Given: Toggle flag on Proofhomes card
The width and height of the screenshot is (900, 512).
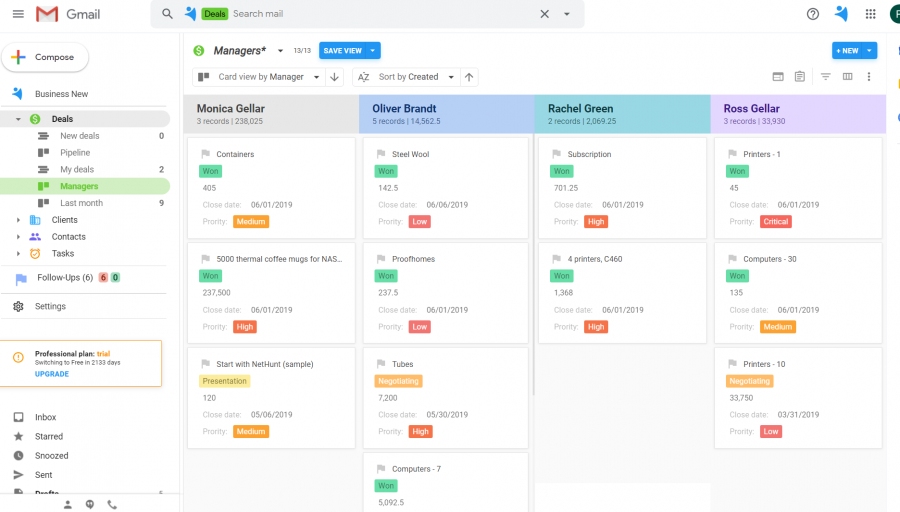Looking at the screenshot, I should [381, 259].
